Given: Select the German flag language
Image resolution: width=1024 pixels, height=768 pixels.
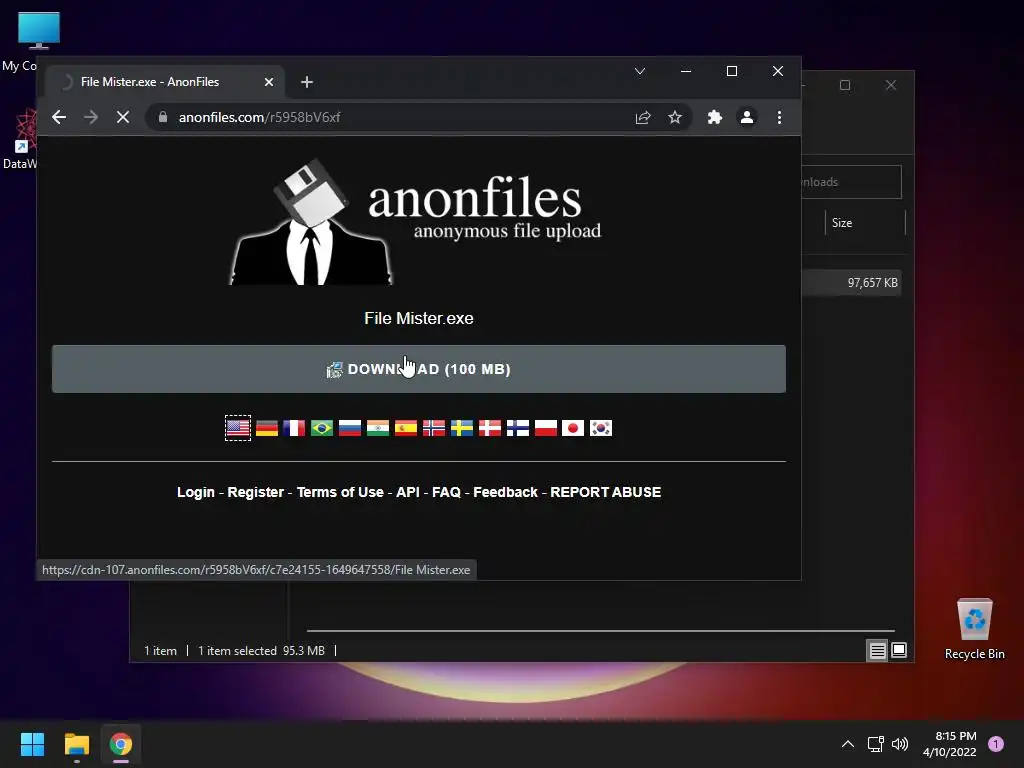Looking at the screenshot, I should click(266, 428).
